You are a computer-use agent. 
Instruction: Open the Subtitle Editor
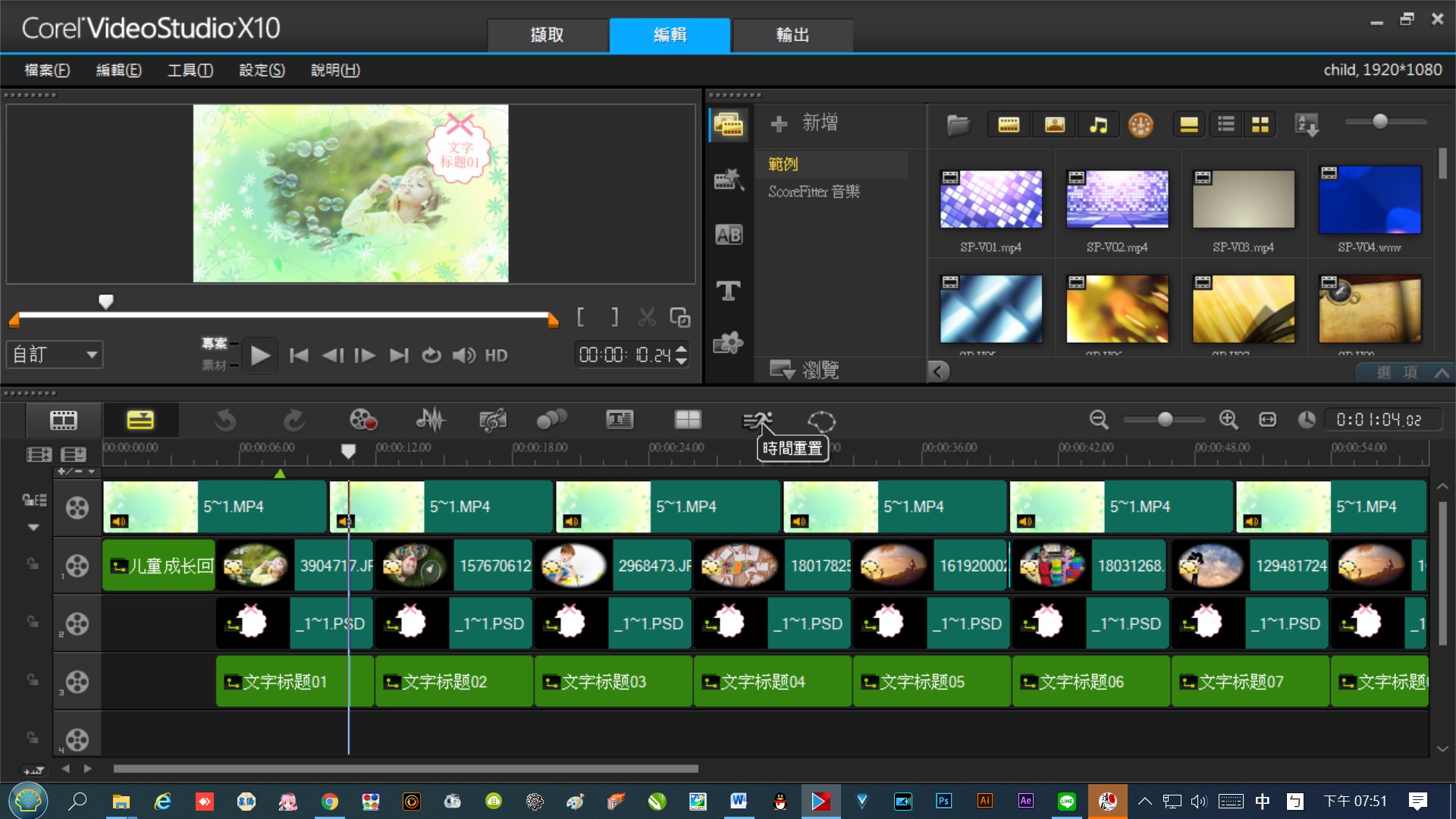tap(620, 420)
